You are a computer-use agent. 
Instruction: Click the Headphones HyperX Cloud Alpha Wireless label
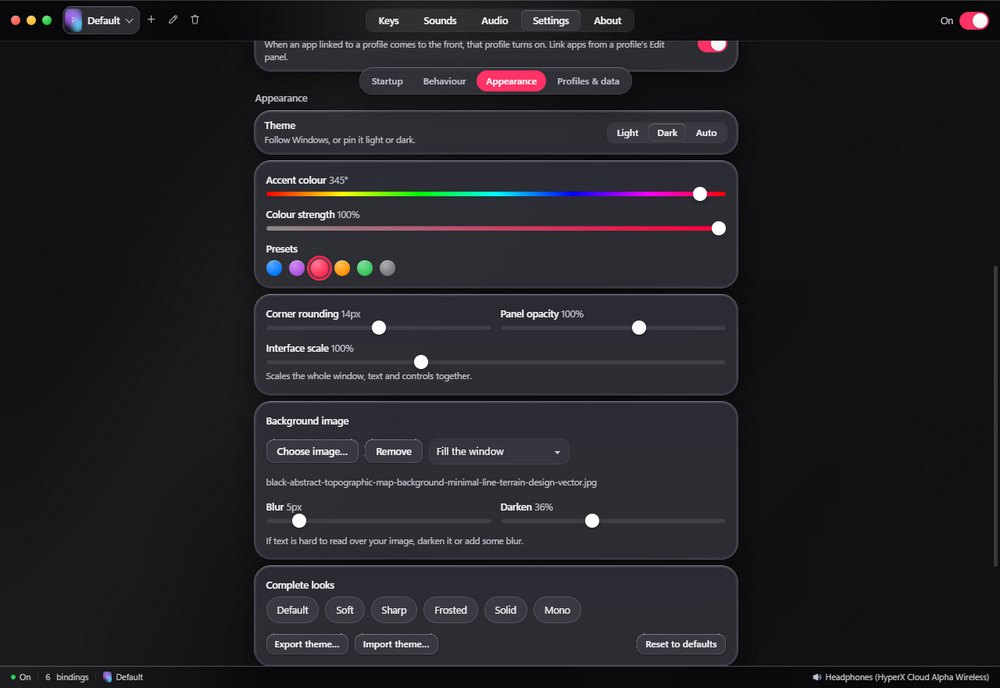click(906, 677)
